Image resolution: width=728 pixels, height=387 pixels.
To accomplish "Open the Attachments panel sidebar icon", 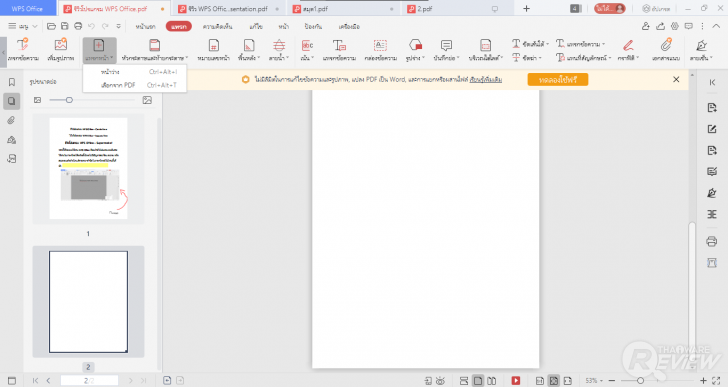I will (x=12, y=120).
